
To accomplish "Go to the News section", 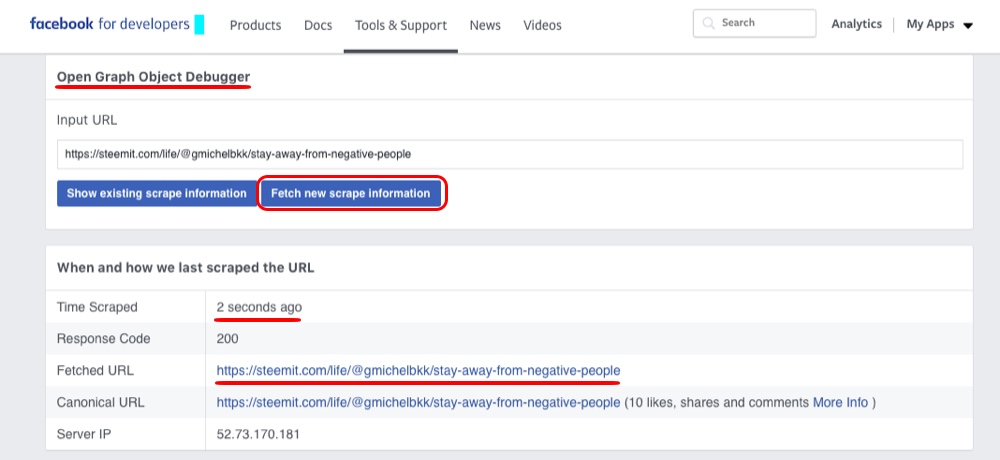I will click(x=485, y=26).
